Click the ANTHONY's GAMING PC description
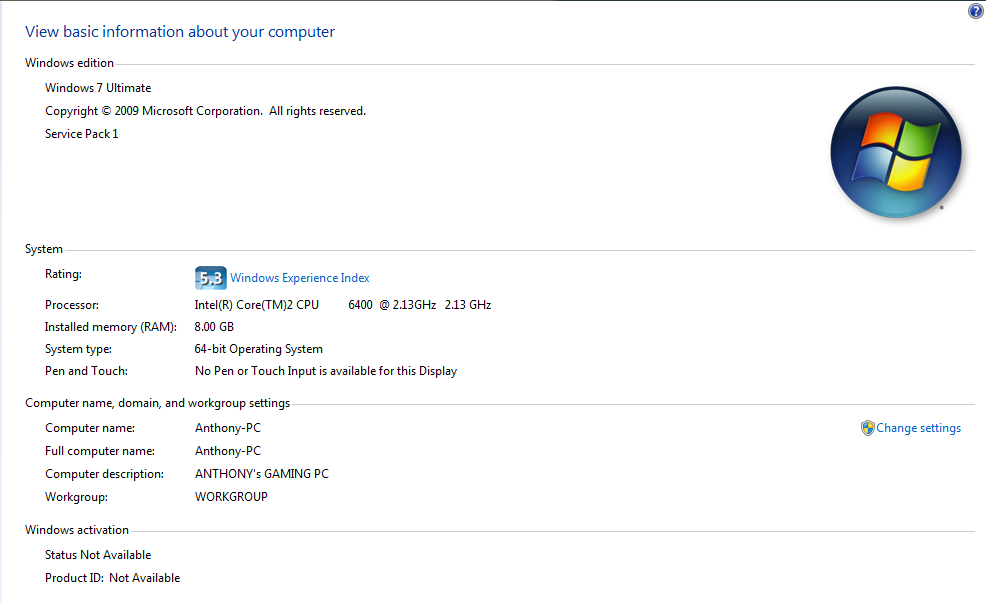The height and width of the screenshot is (603, 986). click(262, 474)
